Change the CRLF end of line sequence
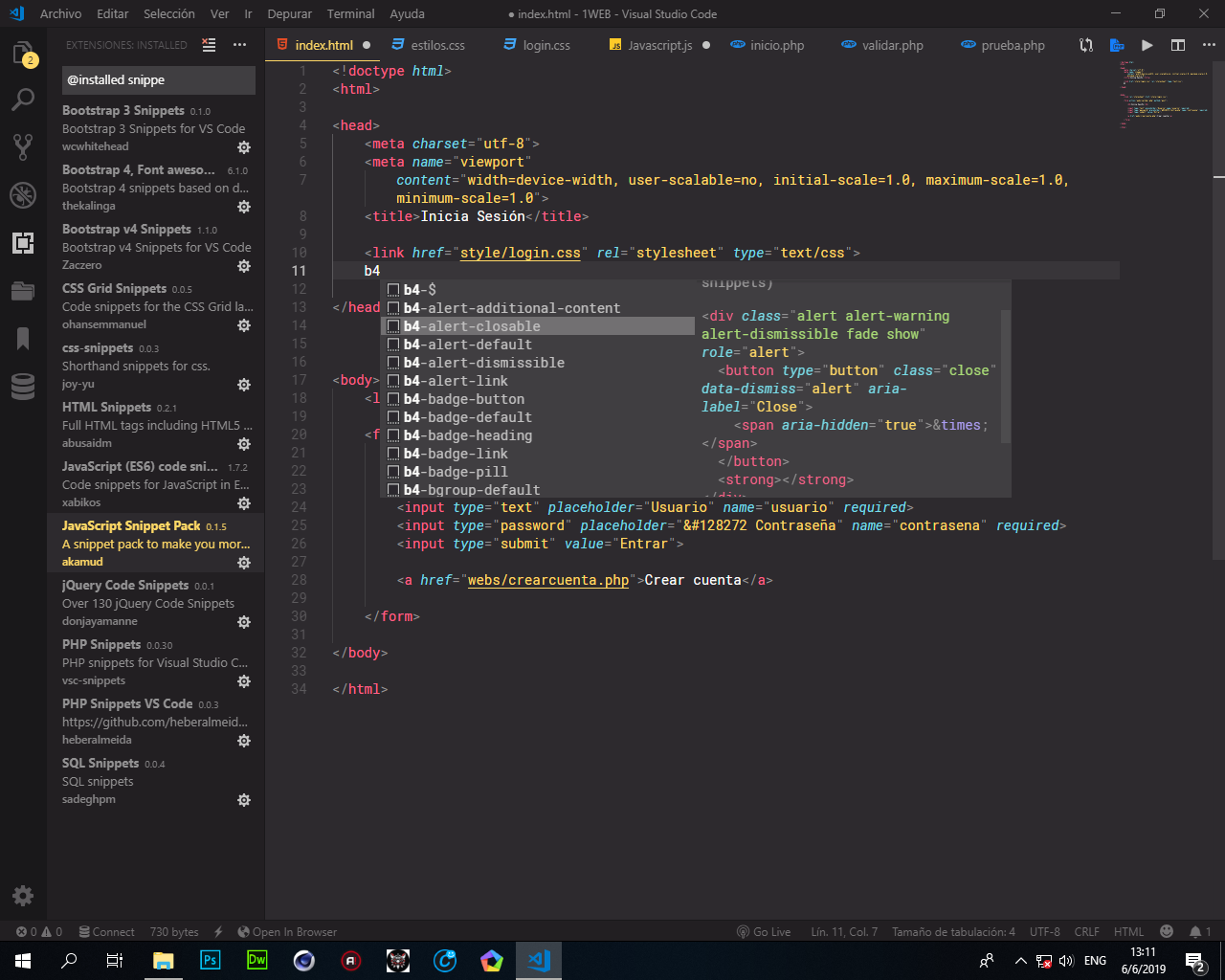The image size is (1225, 980). click(1086, 931)
